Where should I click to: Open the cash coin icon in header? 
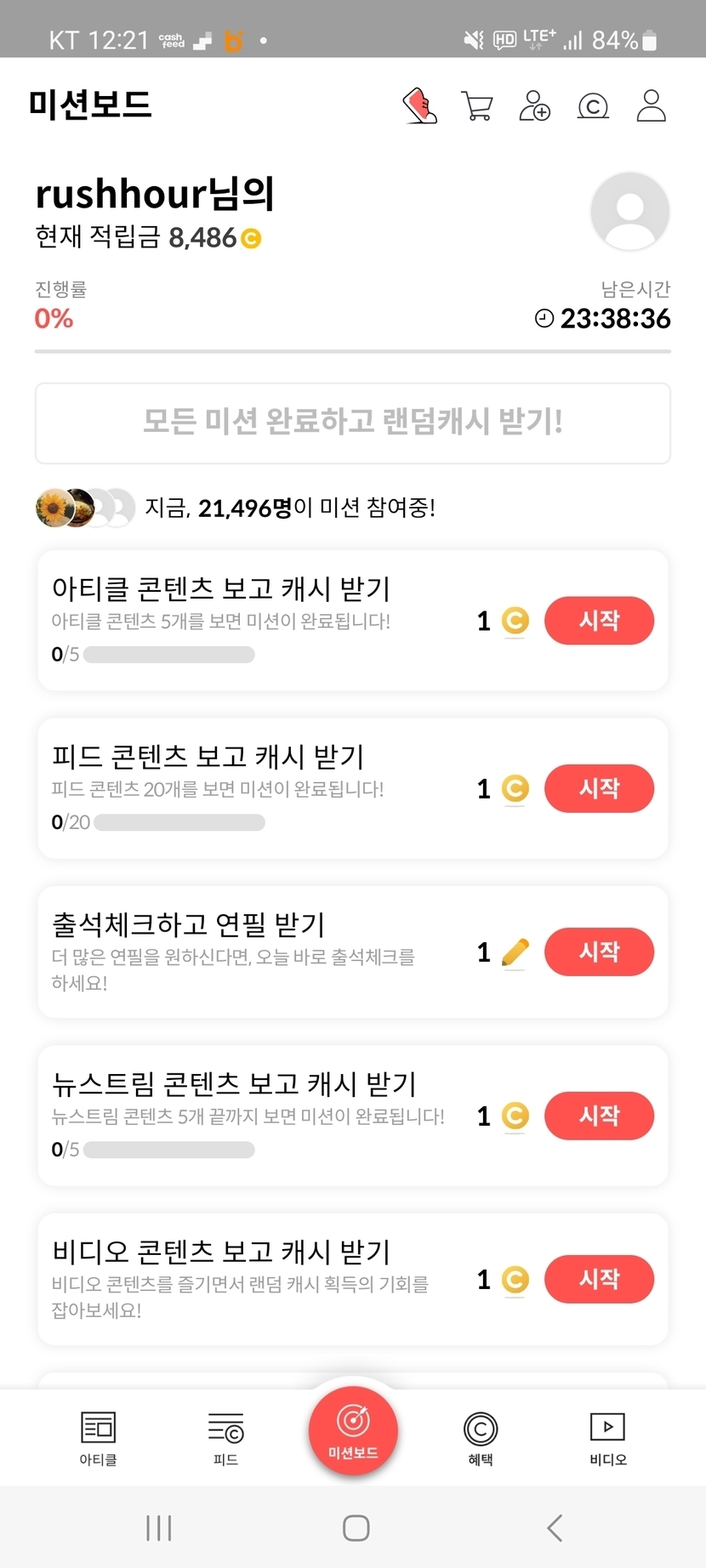pos(593,106)
